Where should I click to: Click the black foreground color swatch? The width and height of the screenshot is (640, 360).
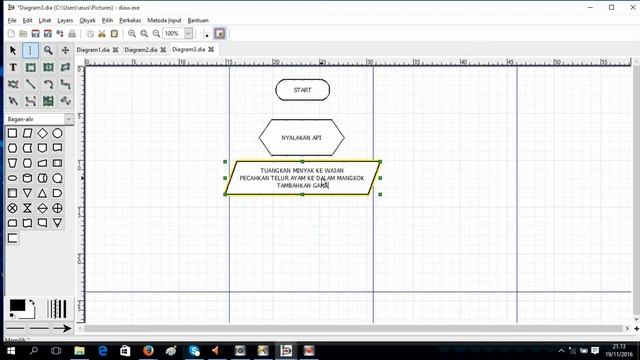(x=17, y=305)
